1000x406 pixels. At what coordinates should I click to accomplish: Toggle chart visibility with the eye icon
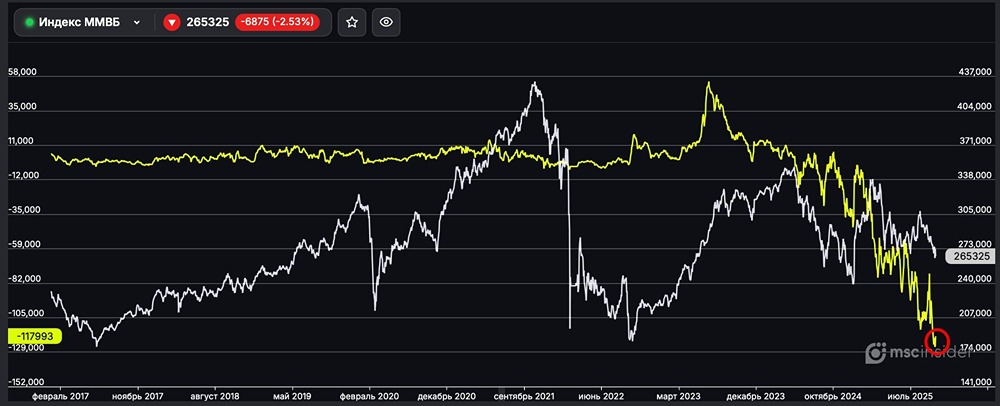(x=386, y=22)
